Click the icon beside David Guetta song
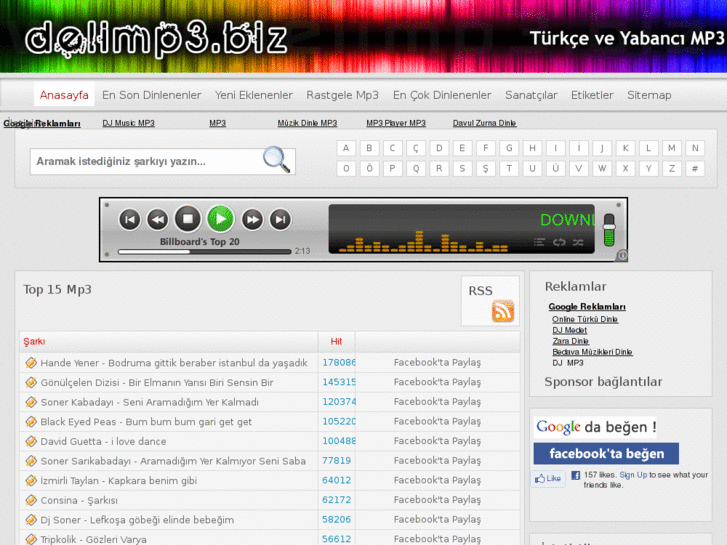 31,441
